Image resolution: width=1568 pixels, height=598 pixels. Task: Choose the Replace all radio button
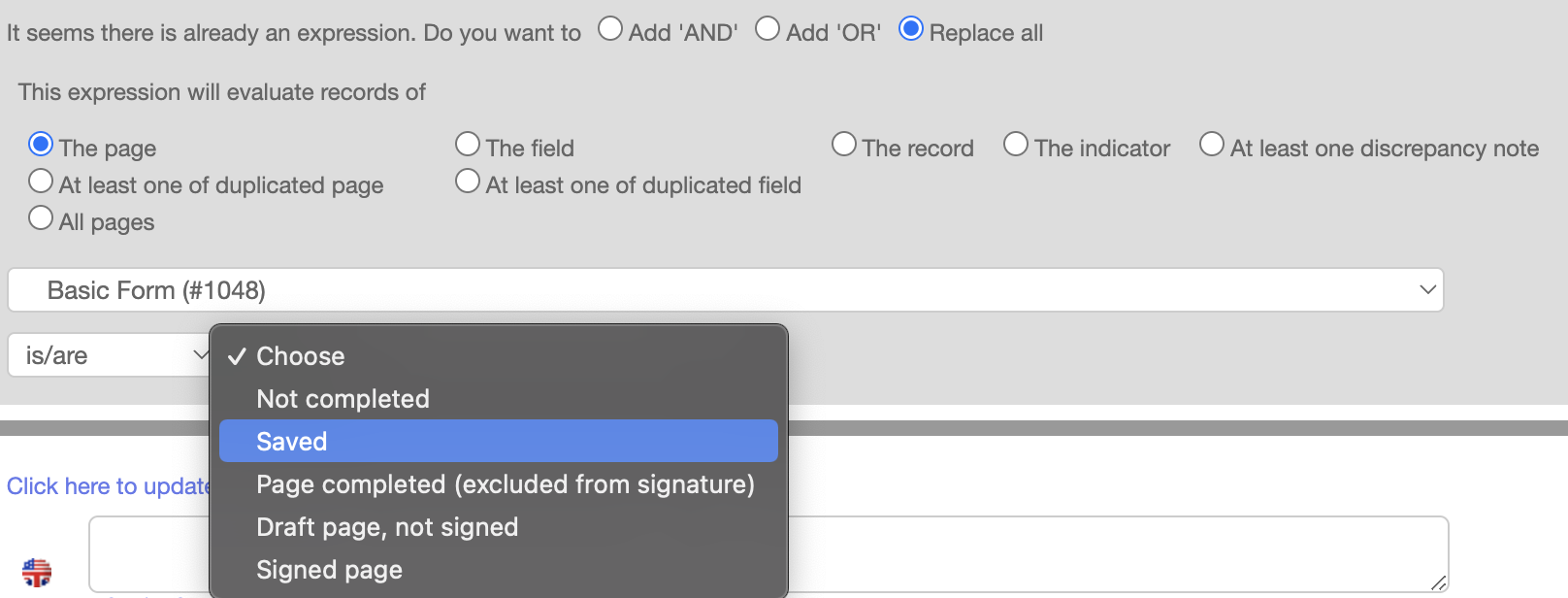tap(911, 29)
